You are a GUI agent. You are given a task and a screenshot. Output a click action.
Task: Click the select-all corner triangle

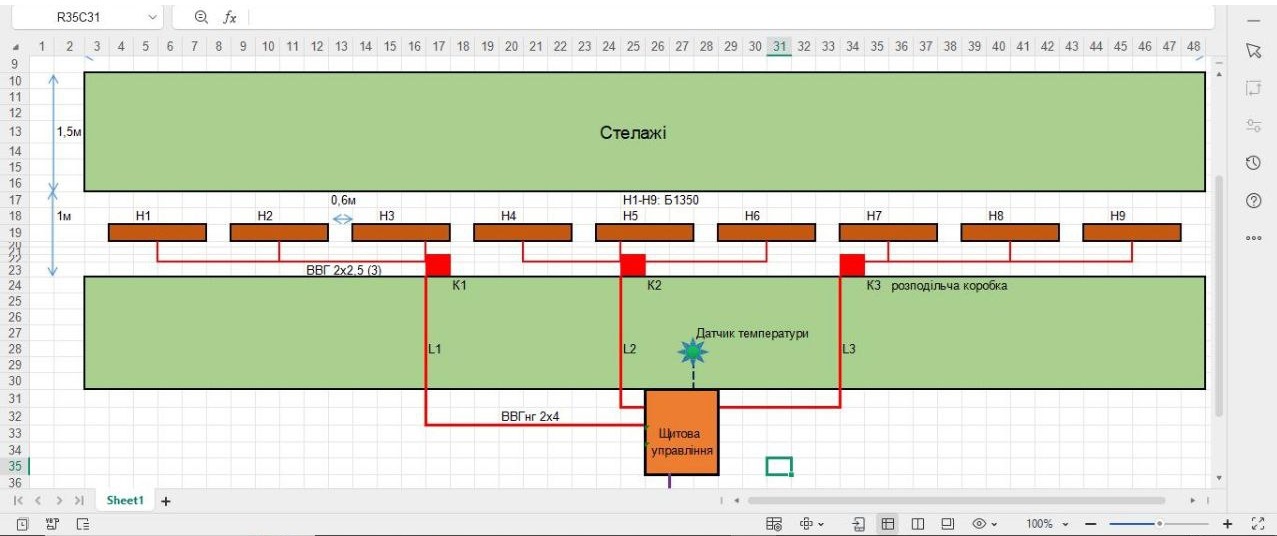(16, 47)
